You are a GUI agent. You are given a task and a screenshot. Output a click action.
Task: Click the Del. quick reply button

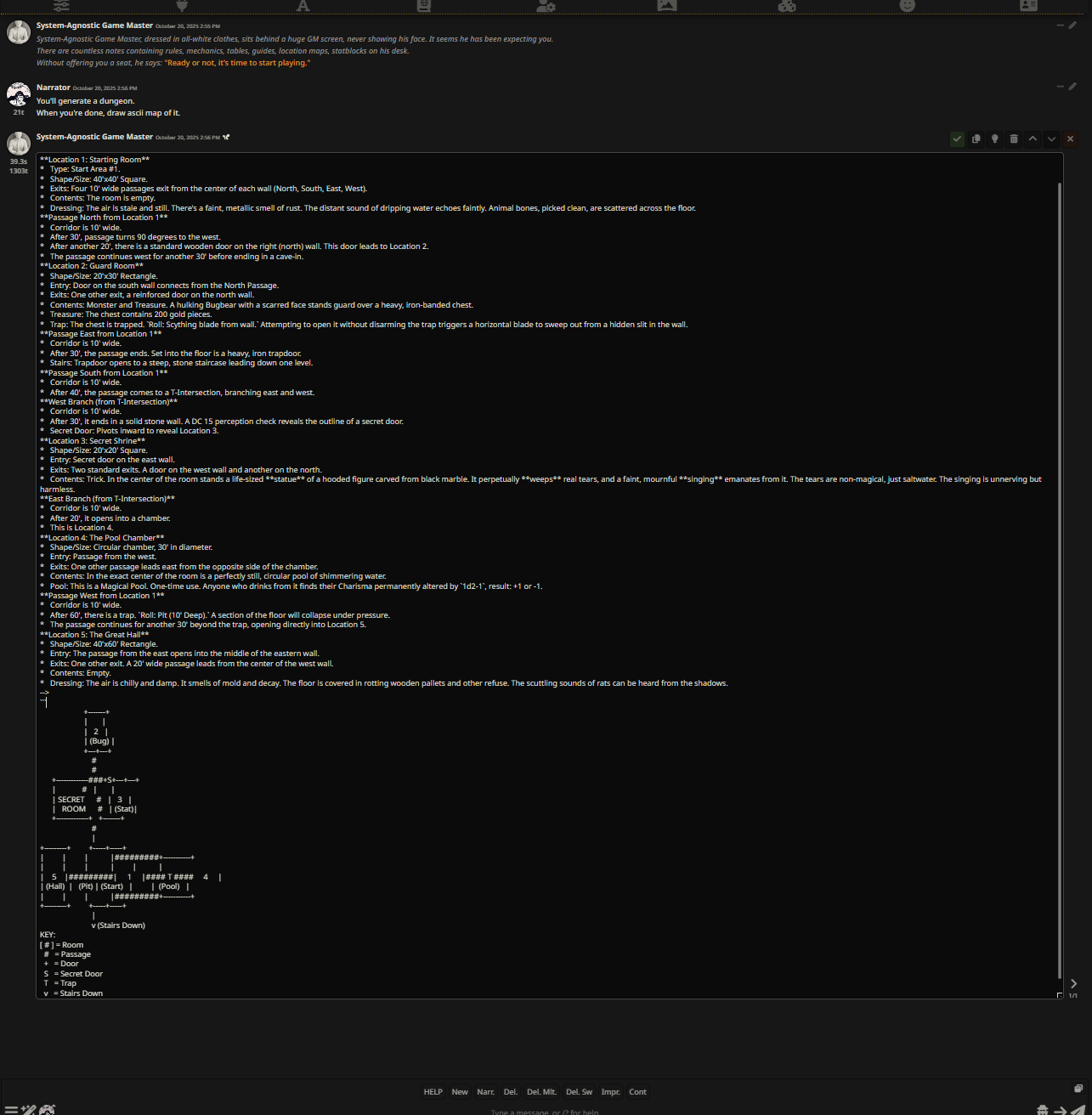point(511,1092)
